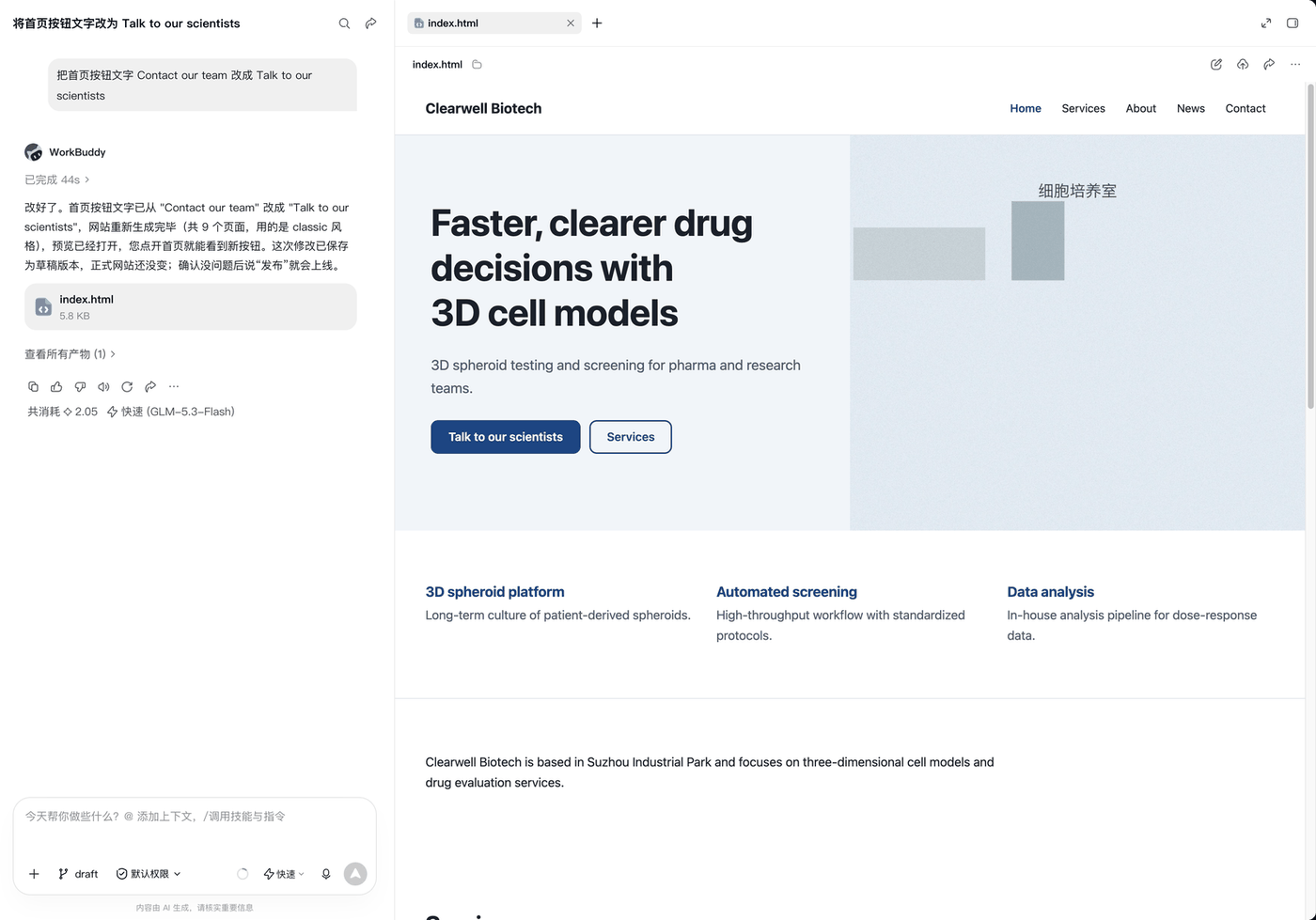This screenshot has height=920, width=1316.
Task: Click the Talk to our scientists button
Action: (506, 437)
